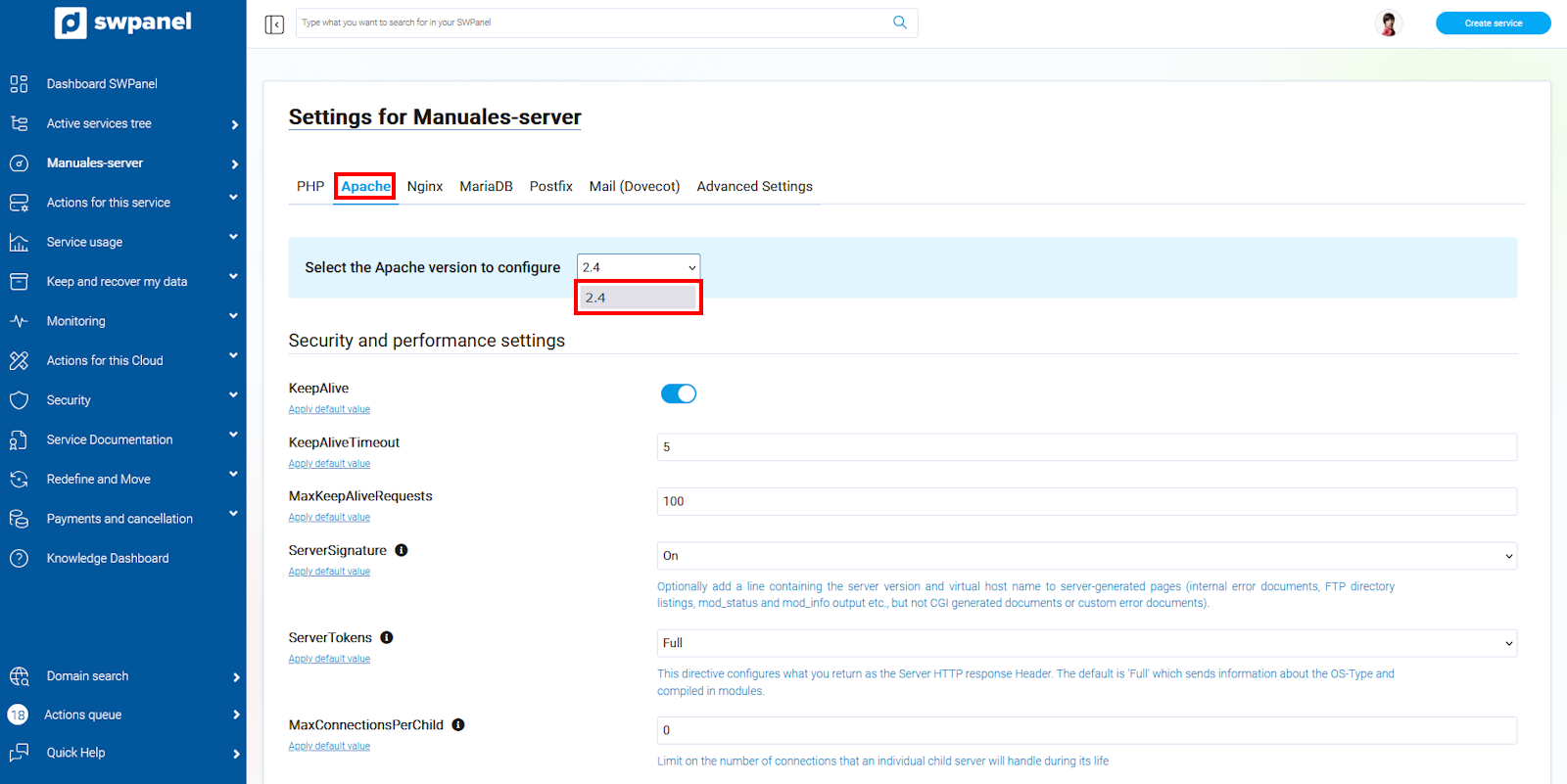Open the ServerSignature dropdown
This screenshot has height=784, width=1567.
coord(1086,556)
